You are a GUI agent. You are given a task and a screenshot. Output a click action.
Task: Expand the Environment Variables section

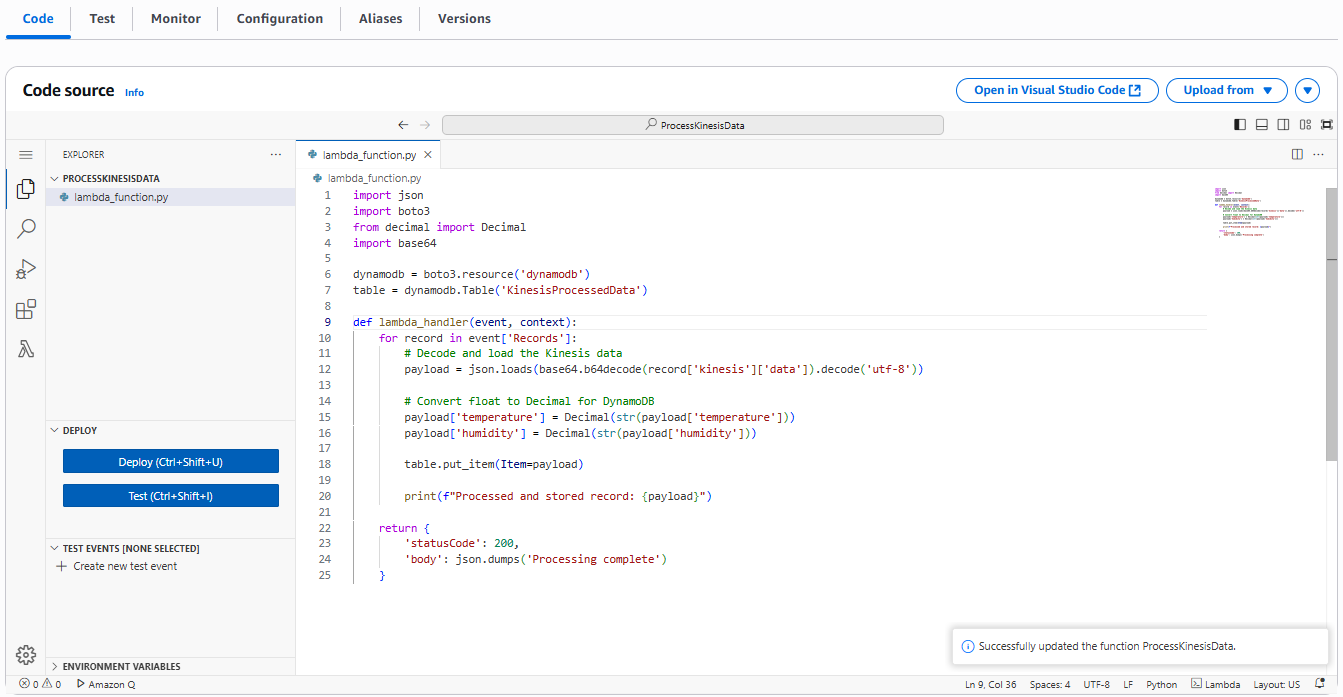121,666
